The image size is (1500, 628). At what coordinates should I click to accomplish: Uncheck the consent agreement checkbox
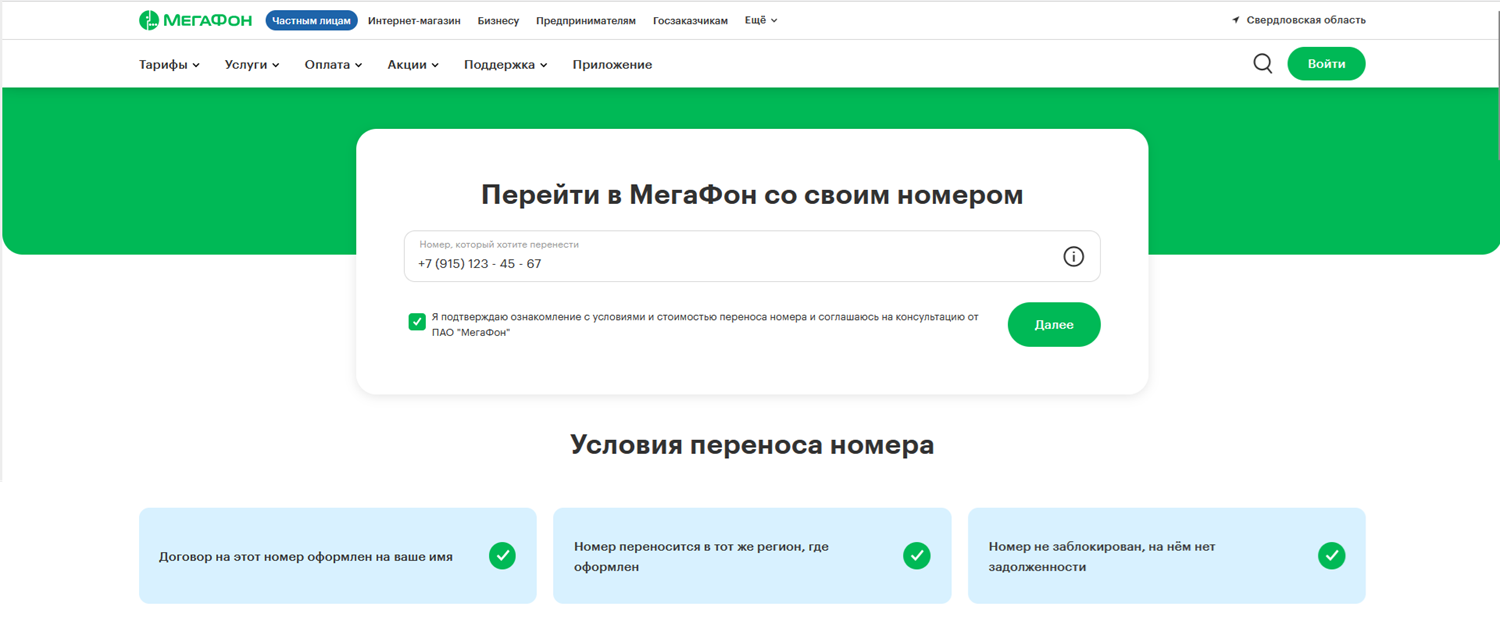coord(417,321)
